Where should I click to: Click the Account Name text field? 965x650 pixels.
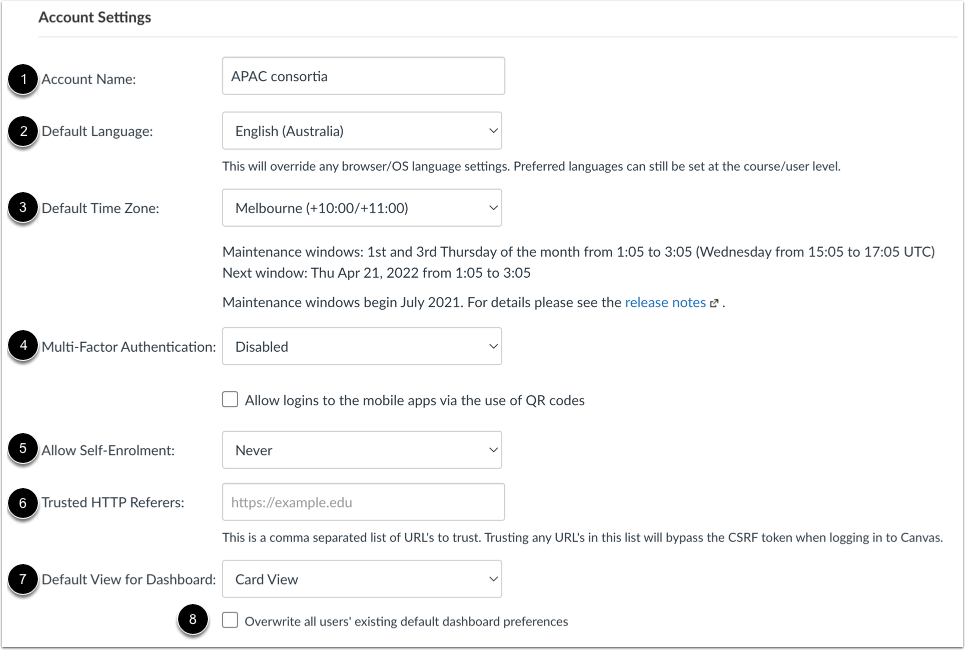point(362,75)
